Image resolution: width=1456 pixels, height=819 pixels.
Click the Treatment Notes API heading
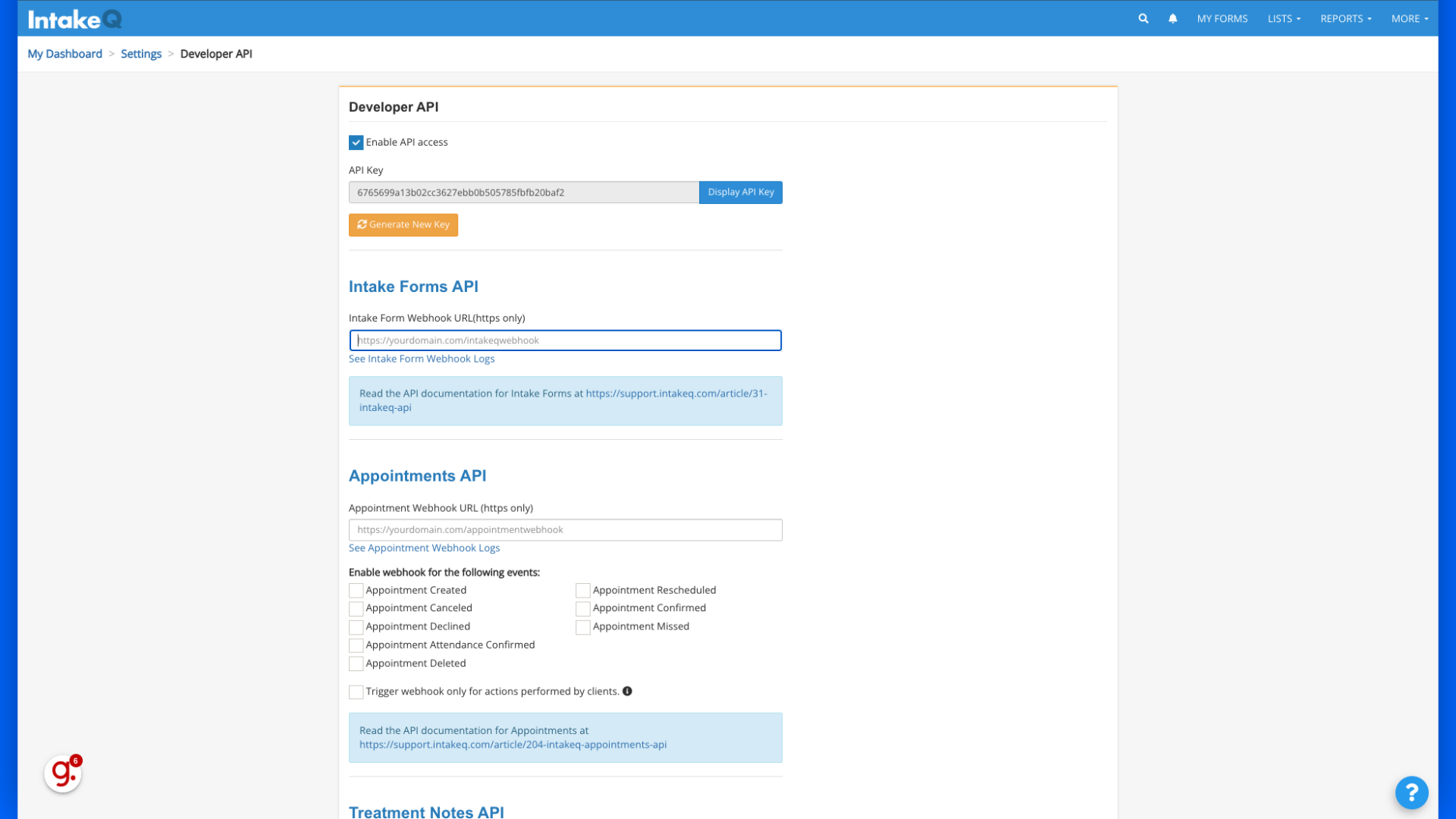click(x=426, y=811)
